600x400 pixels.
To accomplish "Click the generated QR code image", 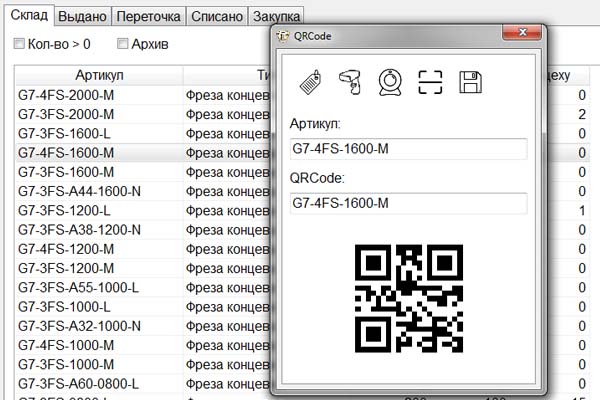I will coord(409,298).
